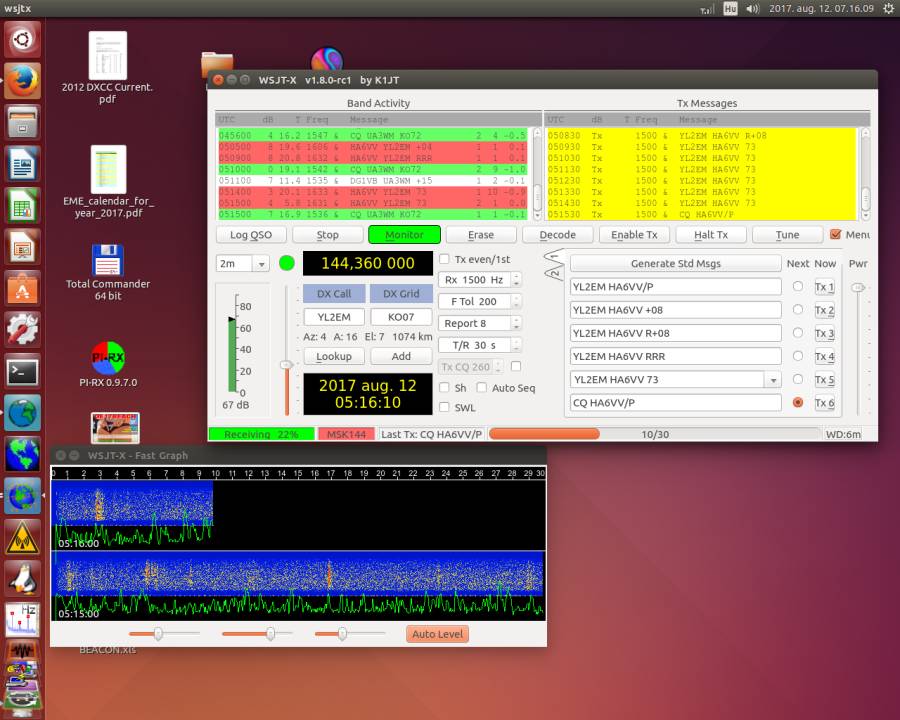Open LibreOffice Writer from the dock
Image resolution: width=900 pixels, height=720 pixels.
coord(22,163)
